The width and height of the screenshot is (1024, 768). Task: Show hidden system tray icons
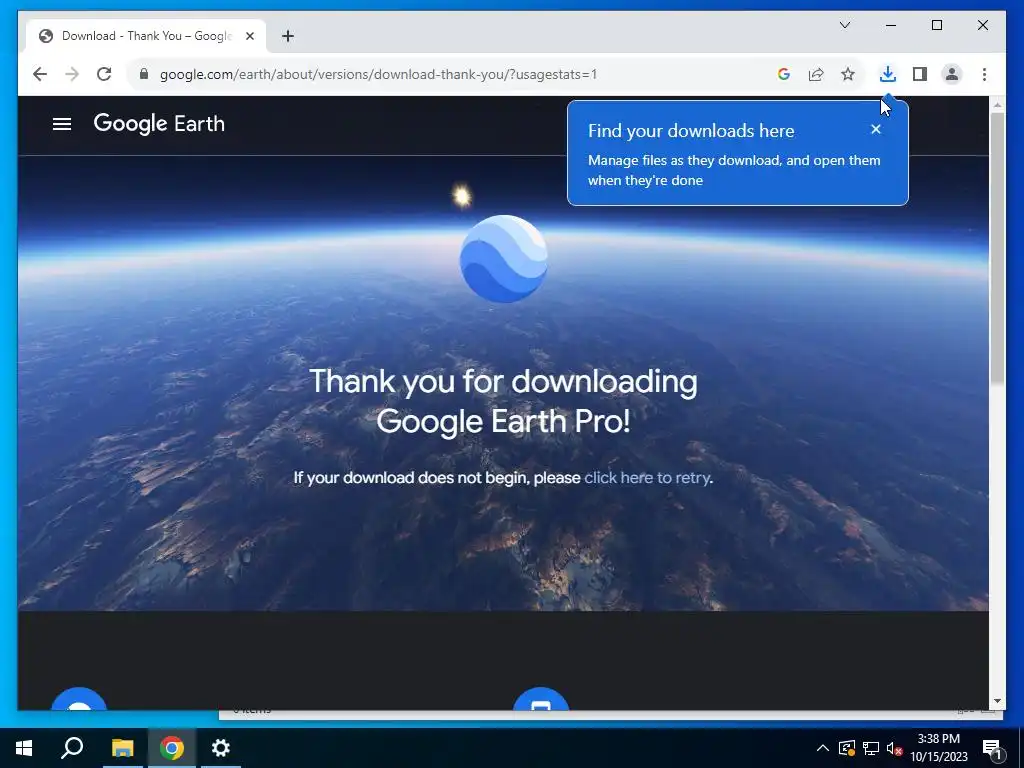pyautogui.click(x=823, y=748)
